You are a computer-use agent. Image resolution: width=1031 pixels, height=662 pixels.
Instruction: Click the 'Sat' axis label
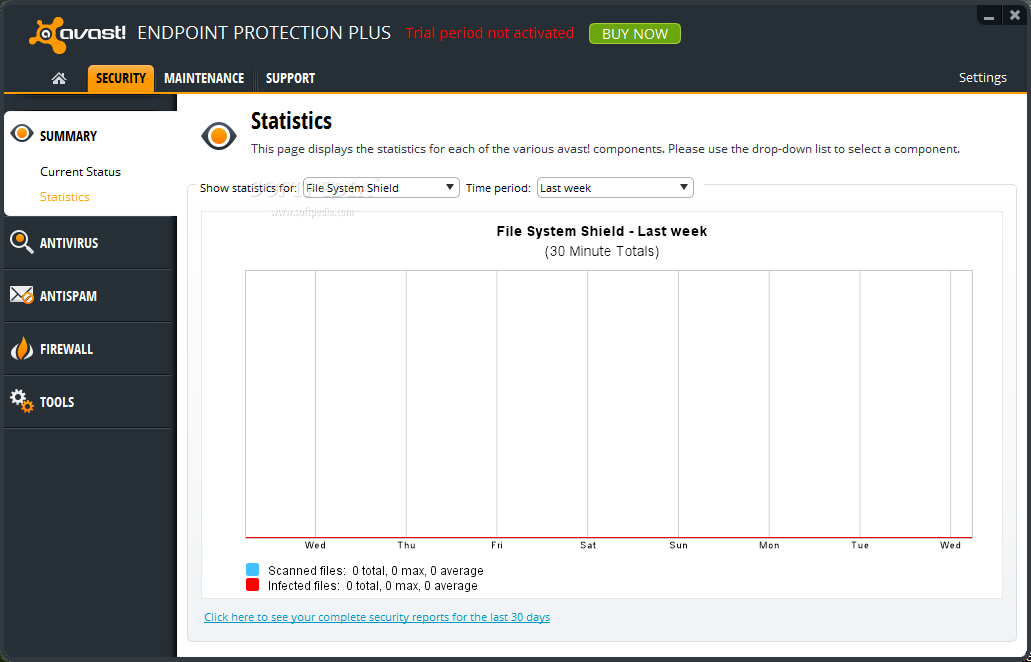(x=588, y=545)
